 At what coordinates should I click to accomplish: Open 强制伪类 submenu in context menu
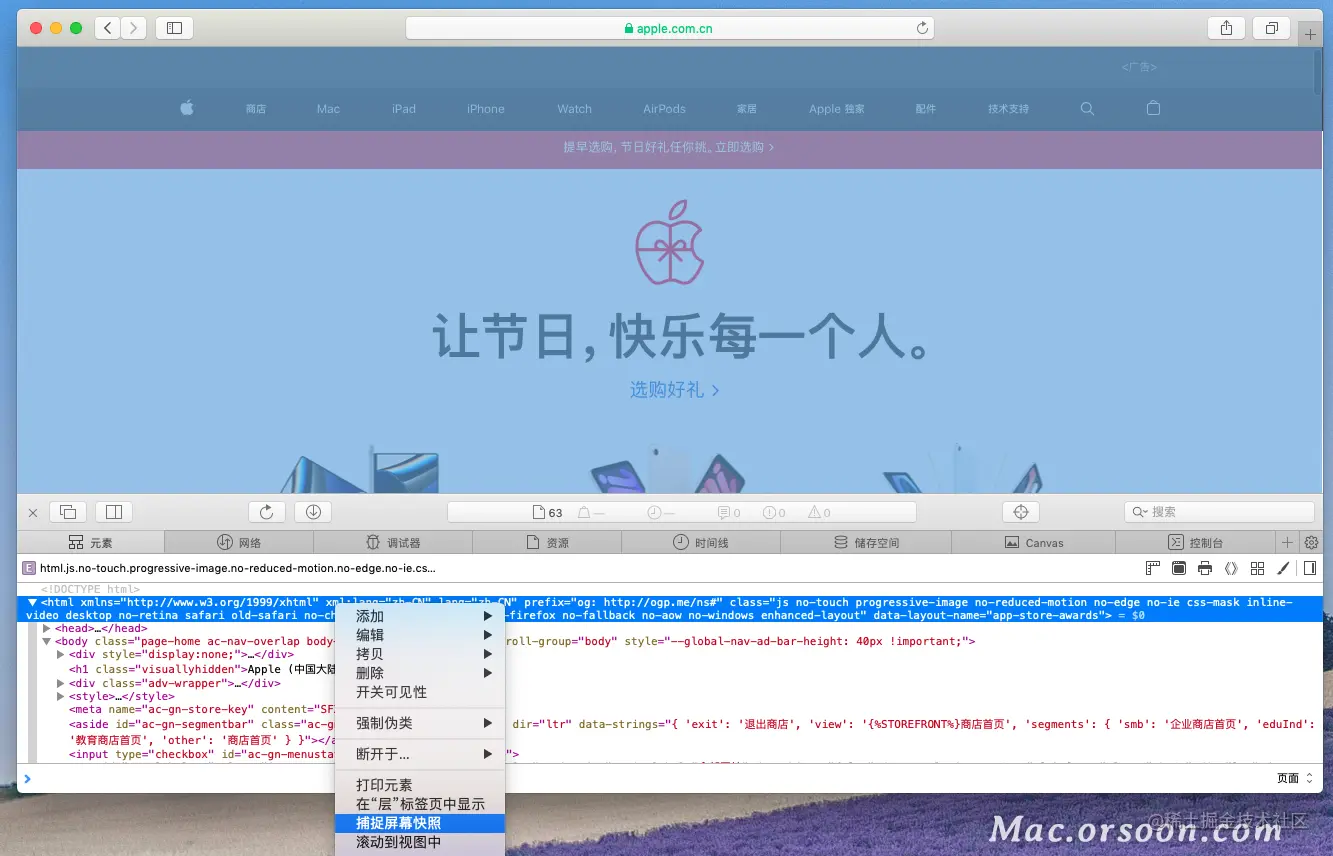click(x=420, y=723)
